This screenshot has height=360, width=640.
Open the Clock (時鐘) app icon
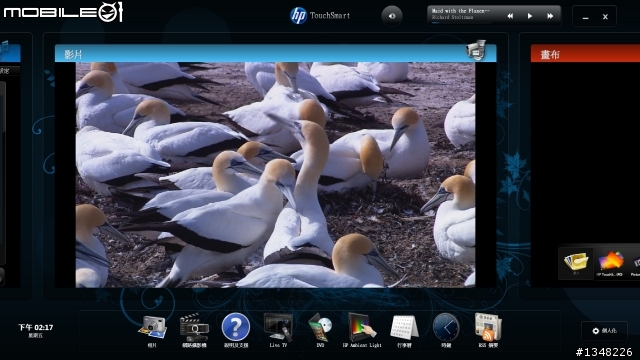tap(446, 327)
